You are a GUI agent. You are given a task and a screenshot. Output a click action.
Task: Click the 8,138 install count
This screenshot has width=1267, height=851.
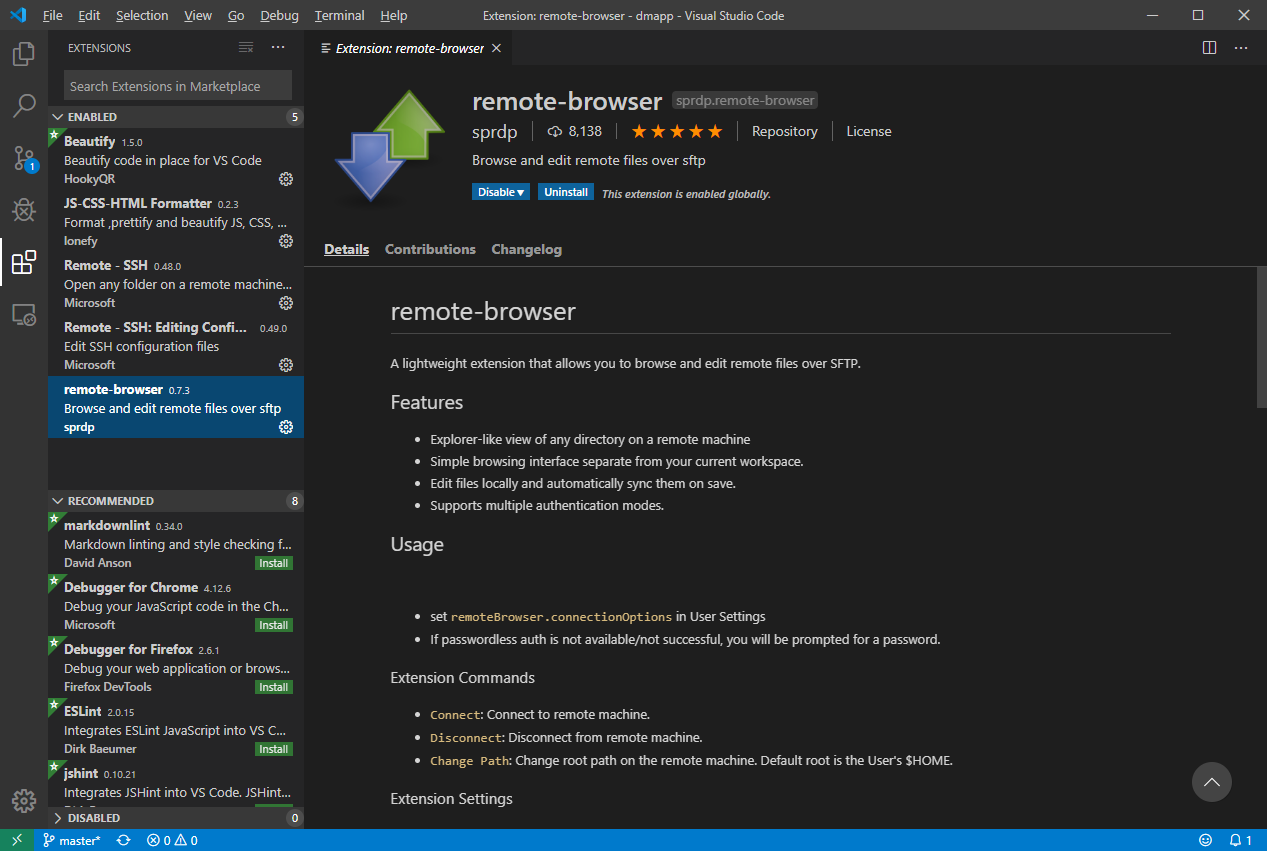tap(575, 131)
